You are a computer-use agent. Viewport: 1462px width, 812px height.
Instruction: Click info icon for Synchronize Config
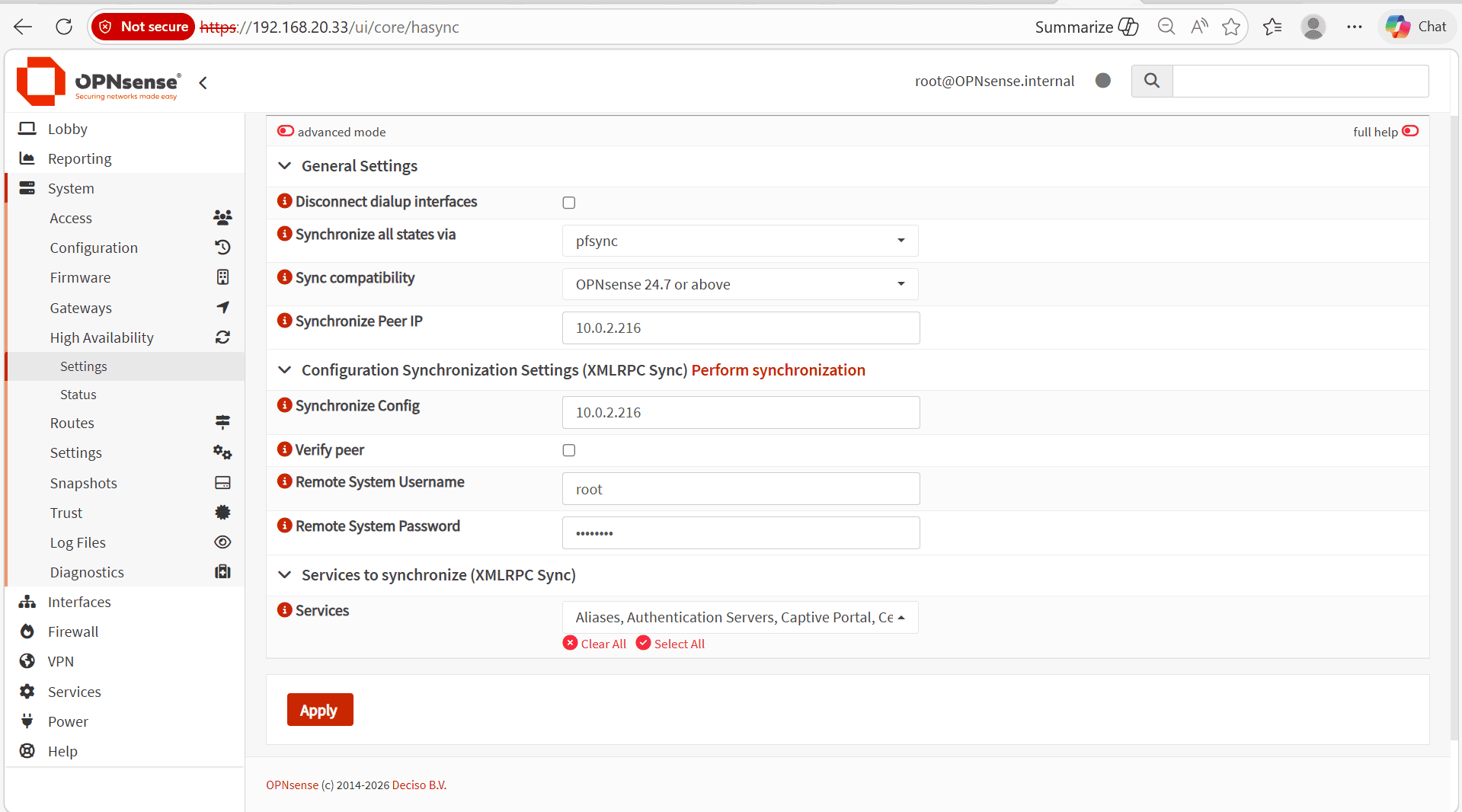pos(285,405)
